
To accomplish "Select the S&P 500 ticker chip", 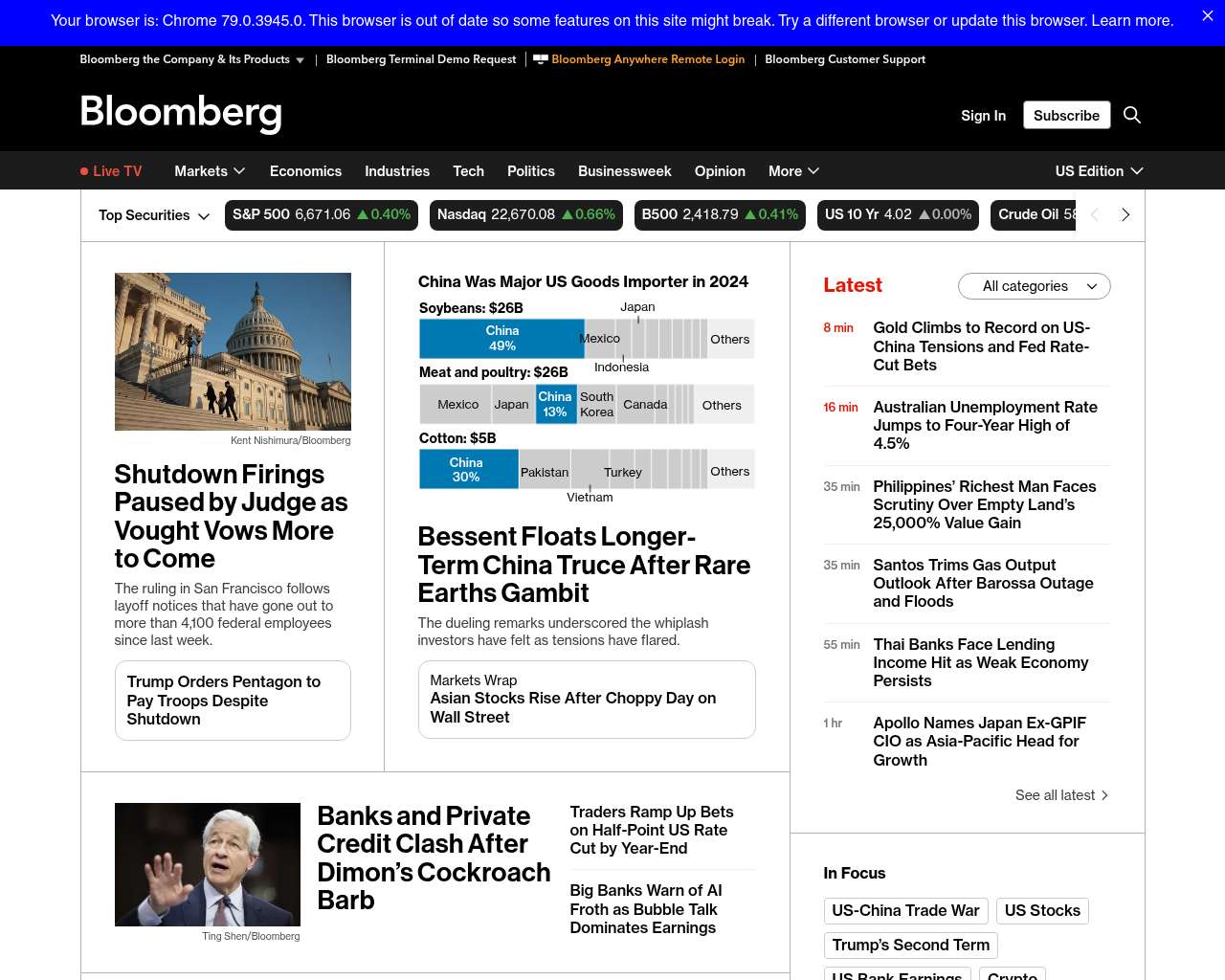I will pyautogui.click(x=322, y=215).
